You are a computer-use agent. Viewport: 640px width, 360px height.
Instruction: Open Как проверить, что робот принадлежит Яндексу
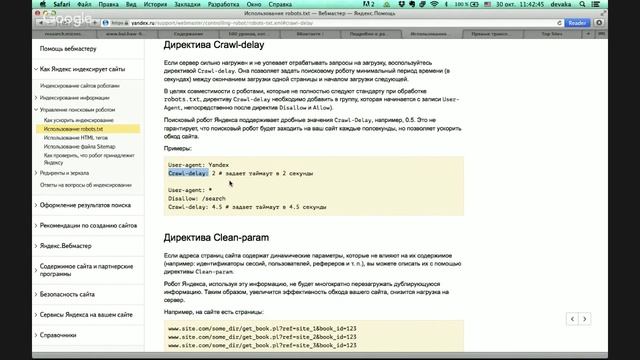click(89, 159)
